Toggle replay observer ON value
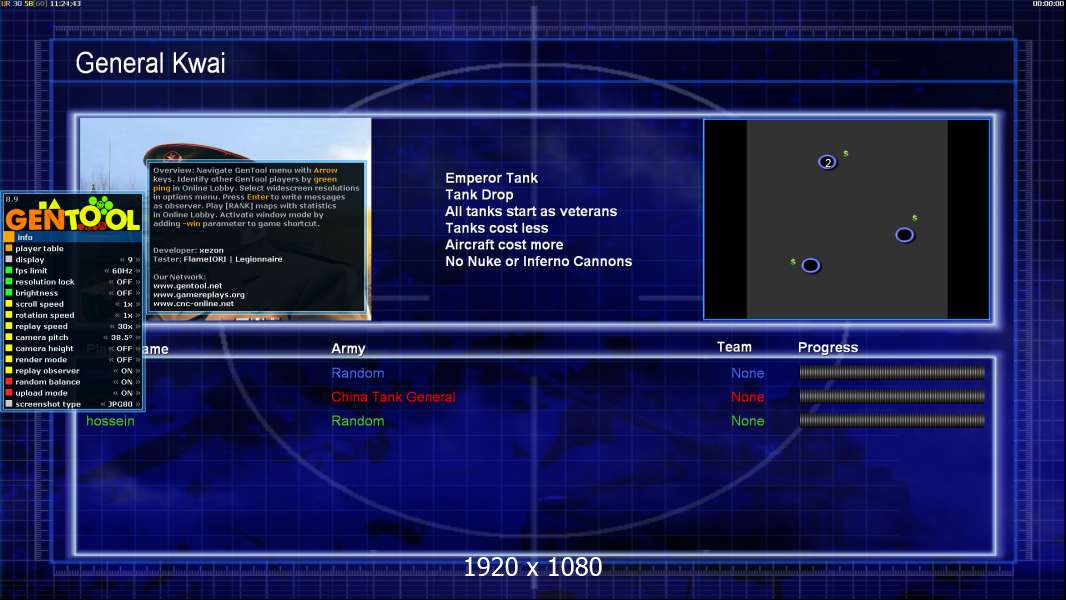The width and height of the screenshot is (1066, 600). 126,370
